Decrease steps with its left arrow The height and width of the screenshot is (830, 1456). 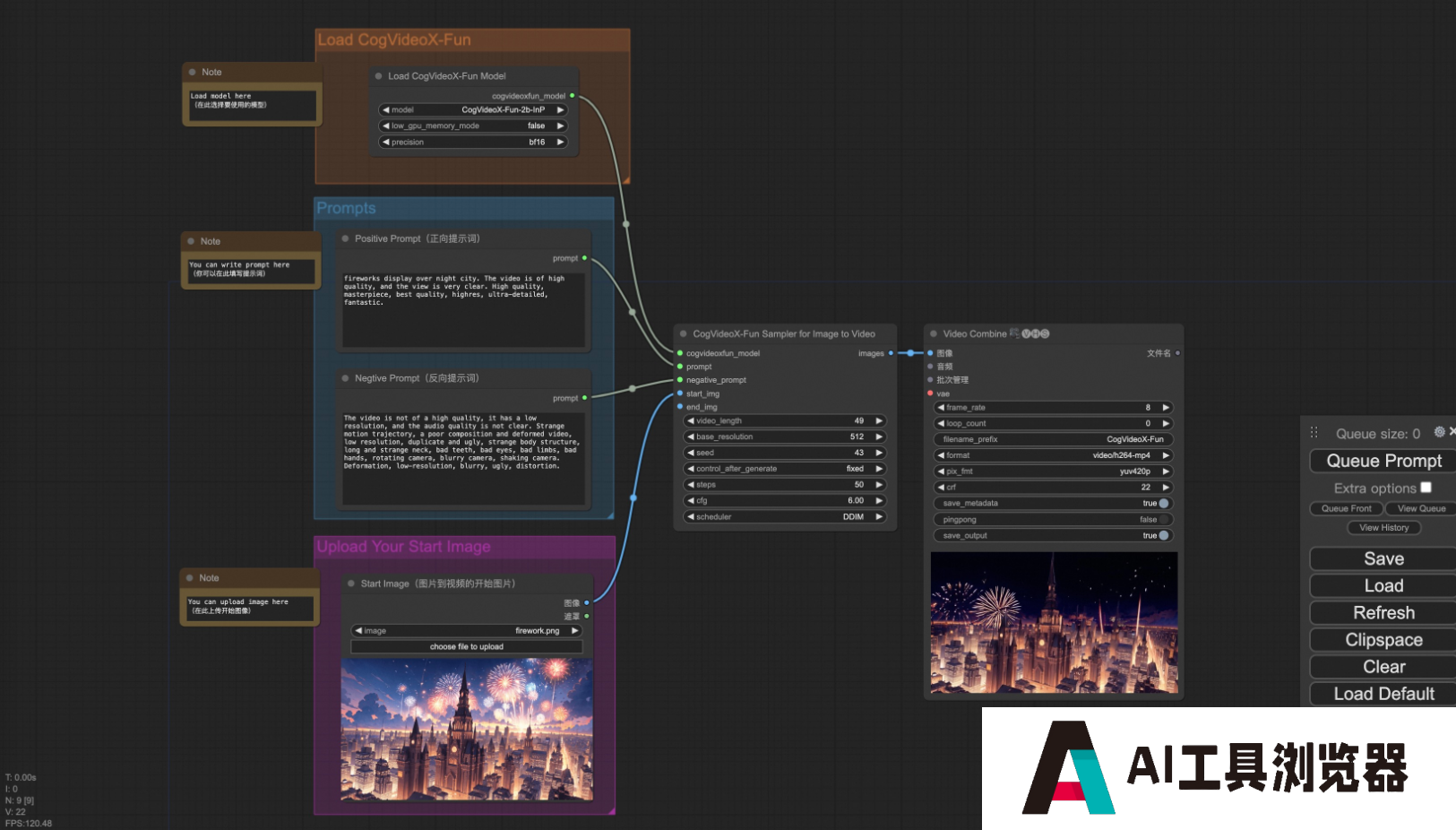tap(691, 485)
